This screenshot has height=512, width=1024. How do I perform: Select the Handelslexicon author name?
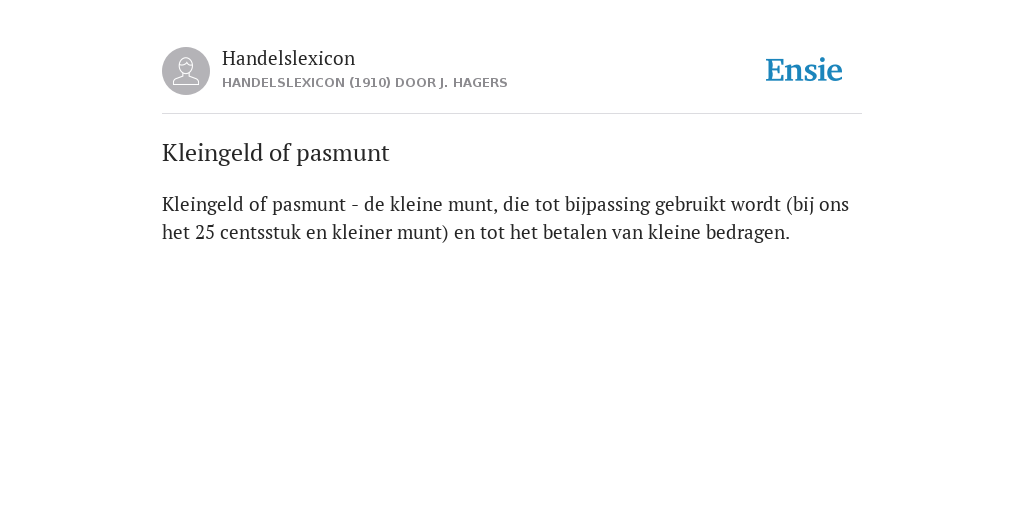[289, 58]
